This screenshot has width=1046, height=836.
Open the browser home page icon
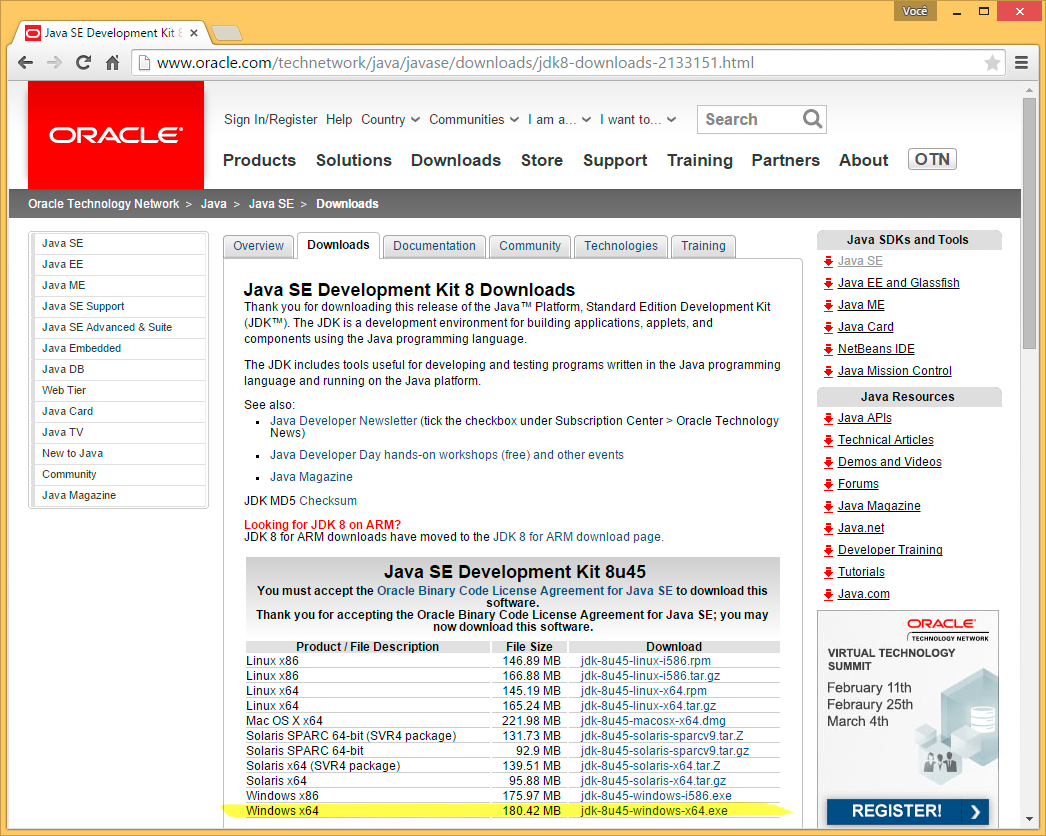point(112,63)
